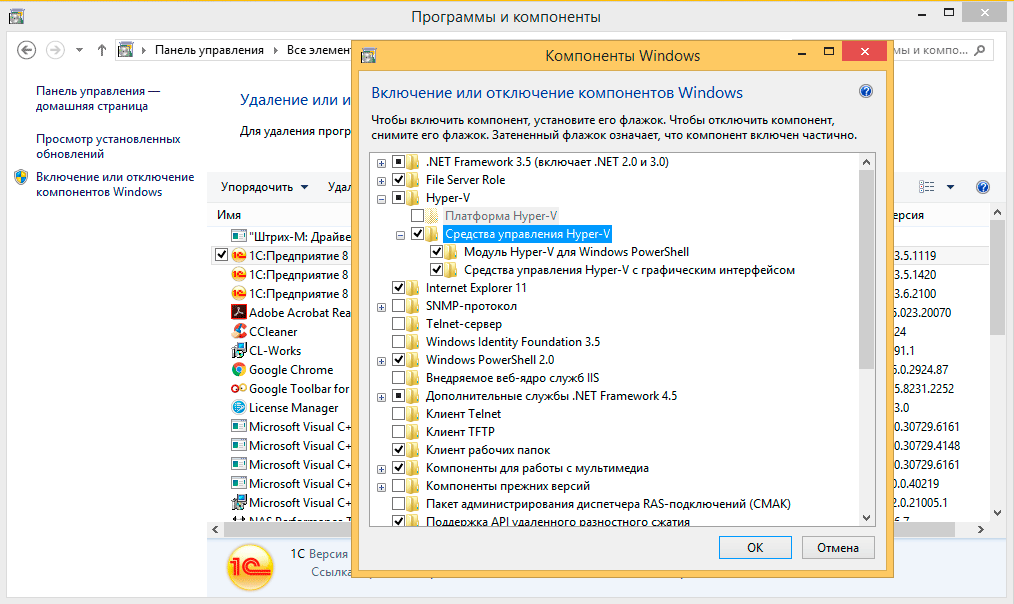Enable Клиент Telnet checkbox

(398, 413)
